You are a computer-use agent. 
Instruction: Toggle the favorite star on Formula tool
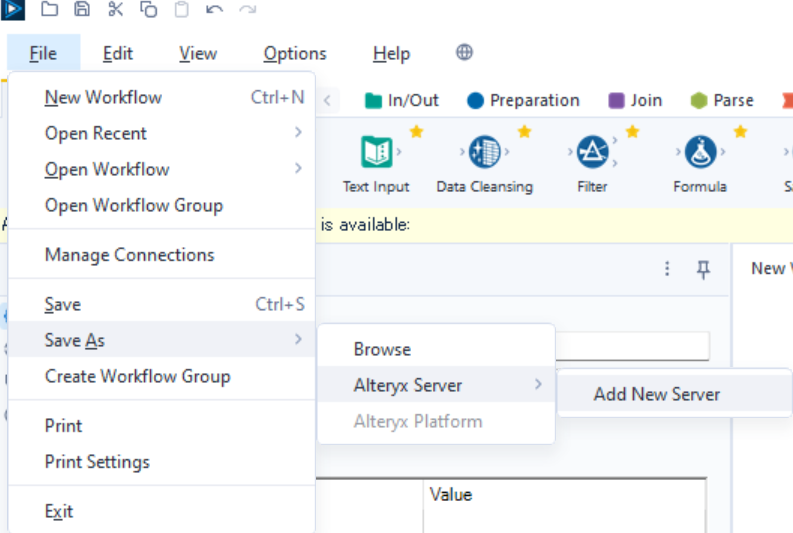tap(740, 131)
